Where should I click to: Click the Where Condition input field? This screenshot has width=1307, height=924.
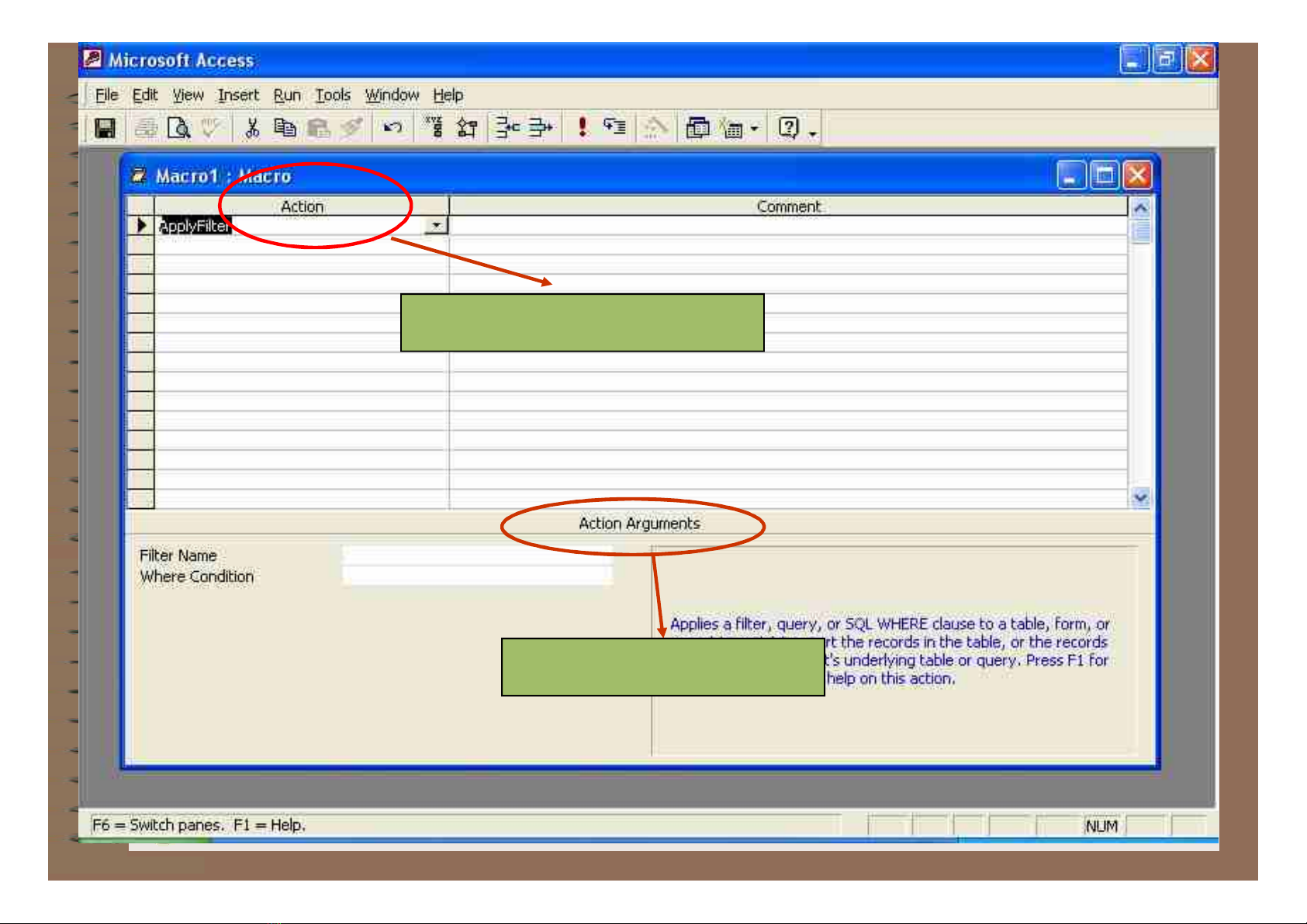[477, 576]
